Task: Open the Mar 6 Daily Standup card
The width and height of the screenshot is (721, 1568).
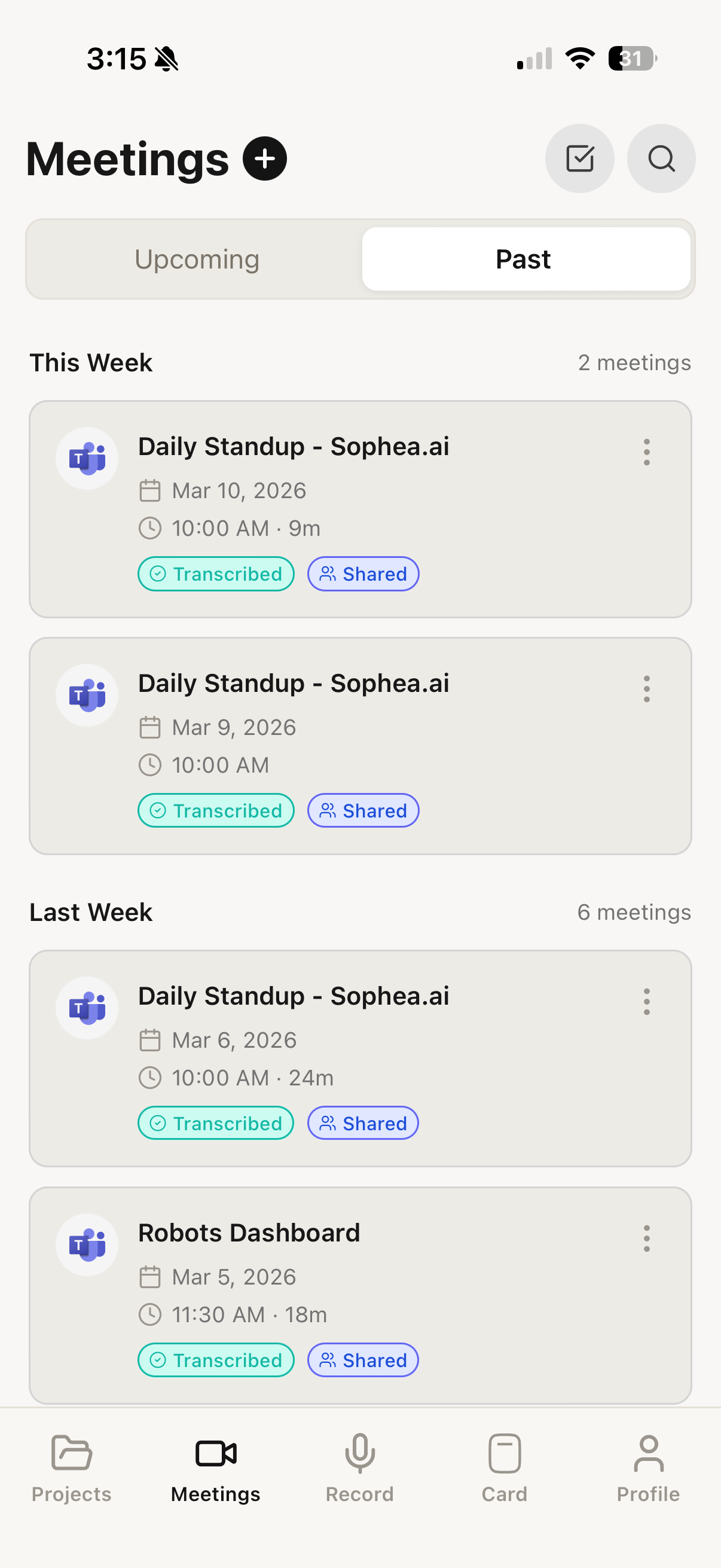Action: click(360, 1058)
